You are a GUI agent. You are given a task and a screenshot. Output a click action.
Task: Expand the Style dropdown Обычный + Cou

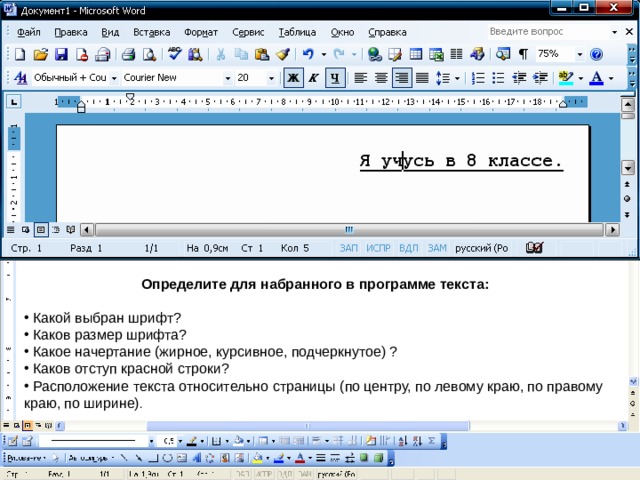tap(115, 78)
